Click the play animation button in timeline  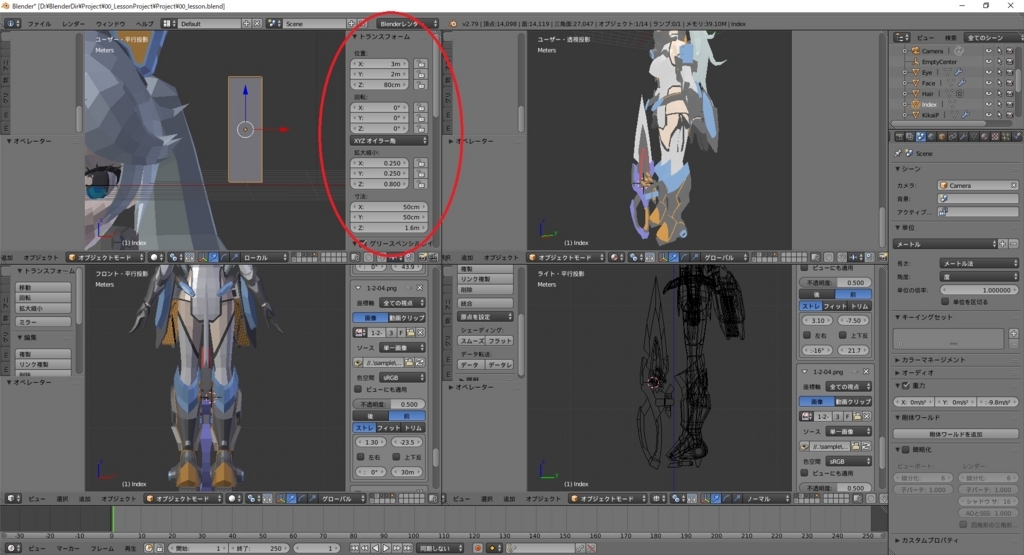(x=386, y=548)
